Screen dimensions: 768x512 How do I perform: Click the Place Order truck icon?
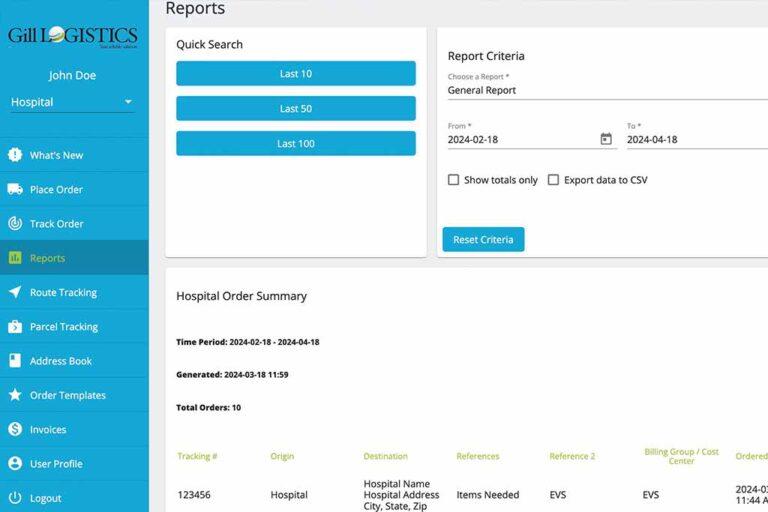[15, 189]
